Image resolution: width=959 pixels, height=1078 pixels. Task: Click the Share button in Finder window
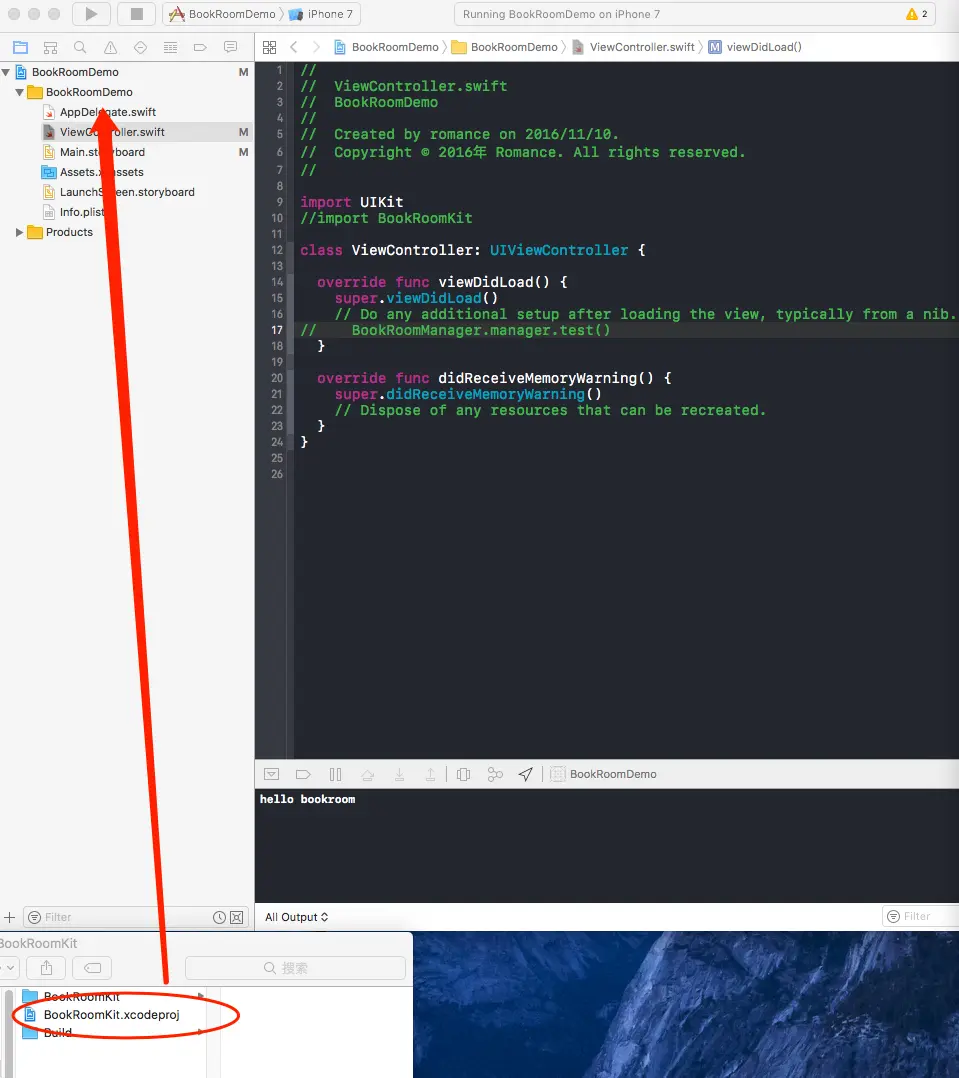(x=47, y=968)
